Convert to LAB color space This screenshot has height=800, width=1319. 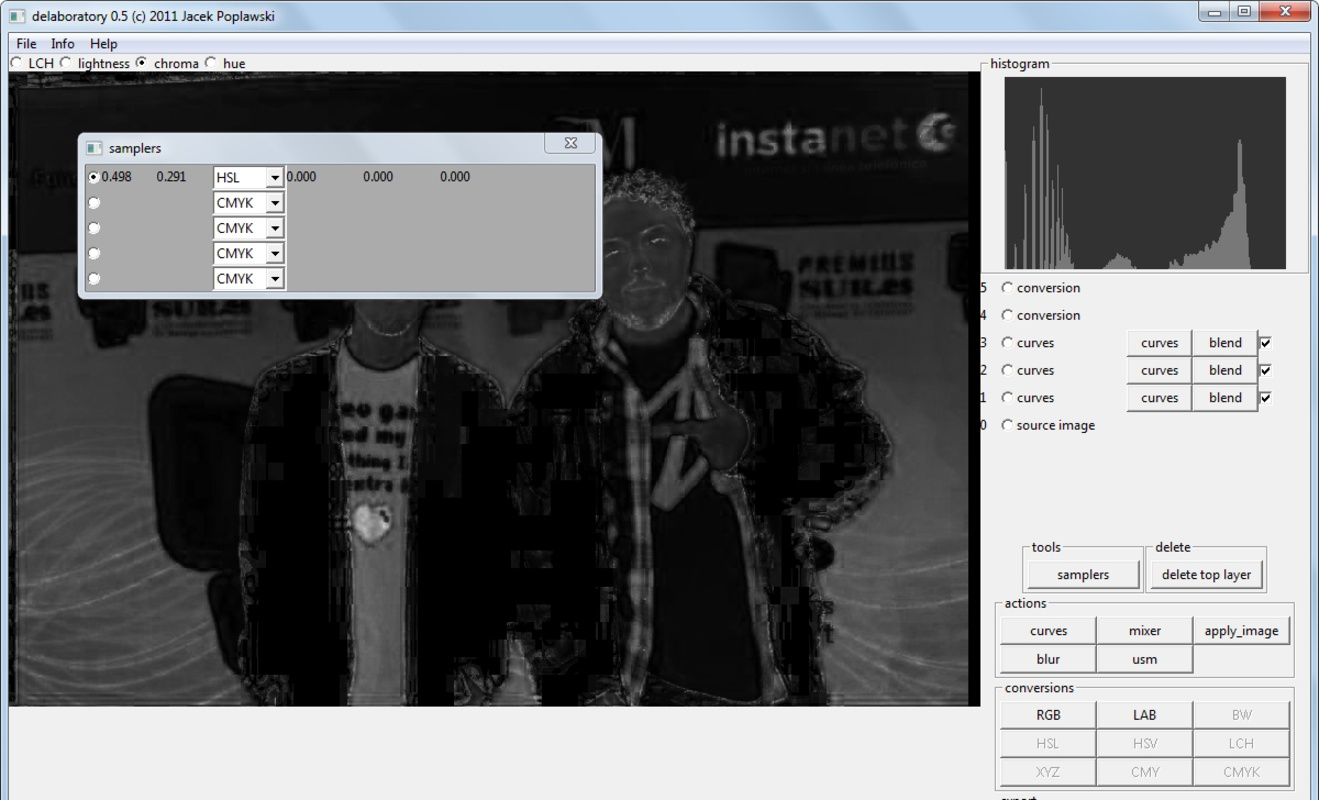tap(1144, 715)
